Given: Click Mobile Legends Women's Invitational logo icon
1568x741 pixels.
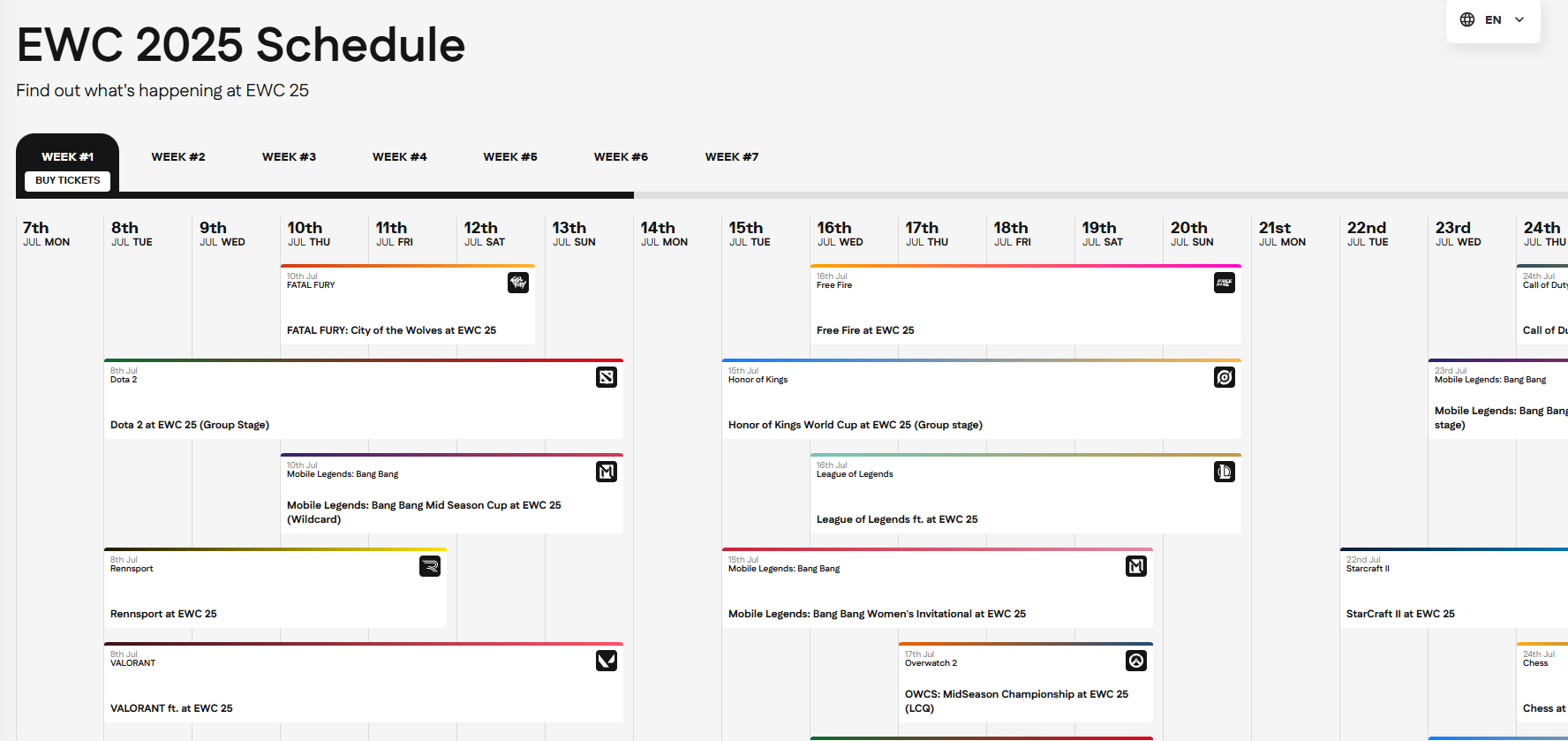Looking at the screenshot, I should (1136, 566).
